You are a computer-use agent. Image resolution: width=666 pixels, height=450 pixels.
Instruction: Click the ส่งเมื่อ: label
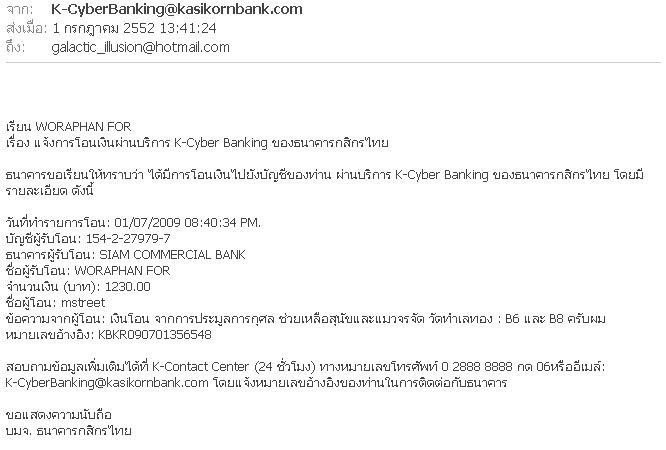pos(26,28)
